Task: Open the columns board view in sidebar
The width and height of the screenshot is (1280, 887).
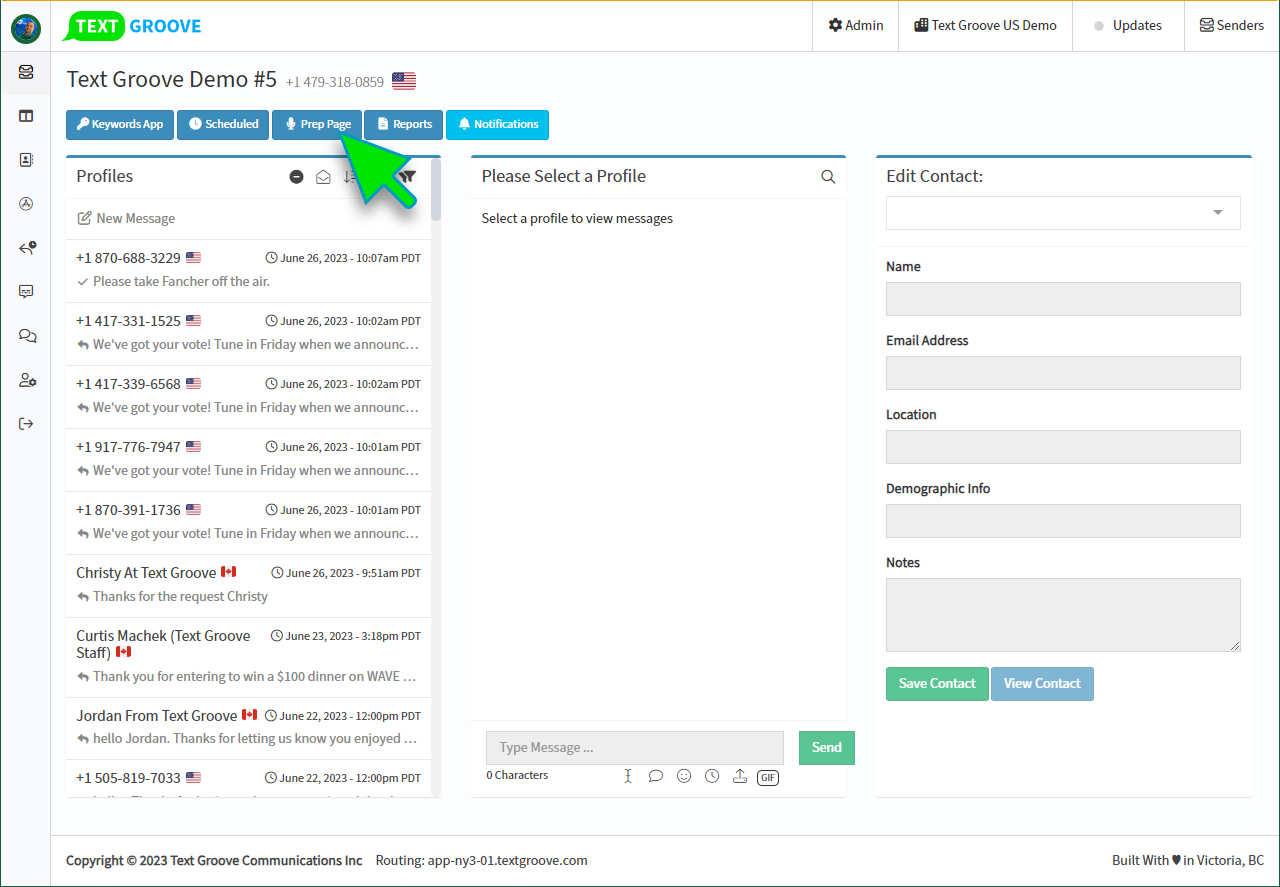Action: pyautogui.click(x=26, y=116)
